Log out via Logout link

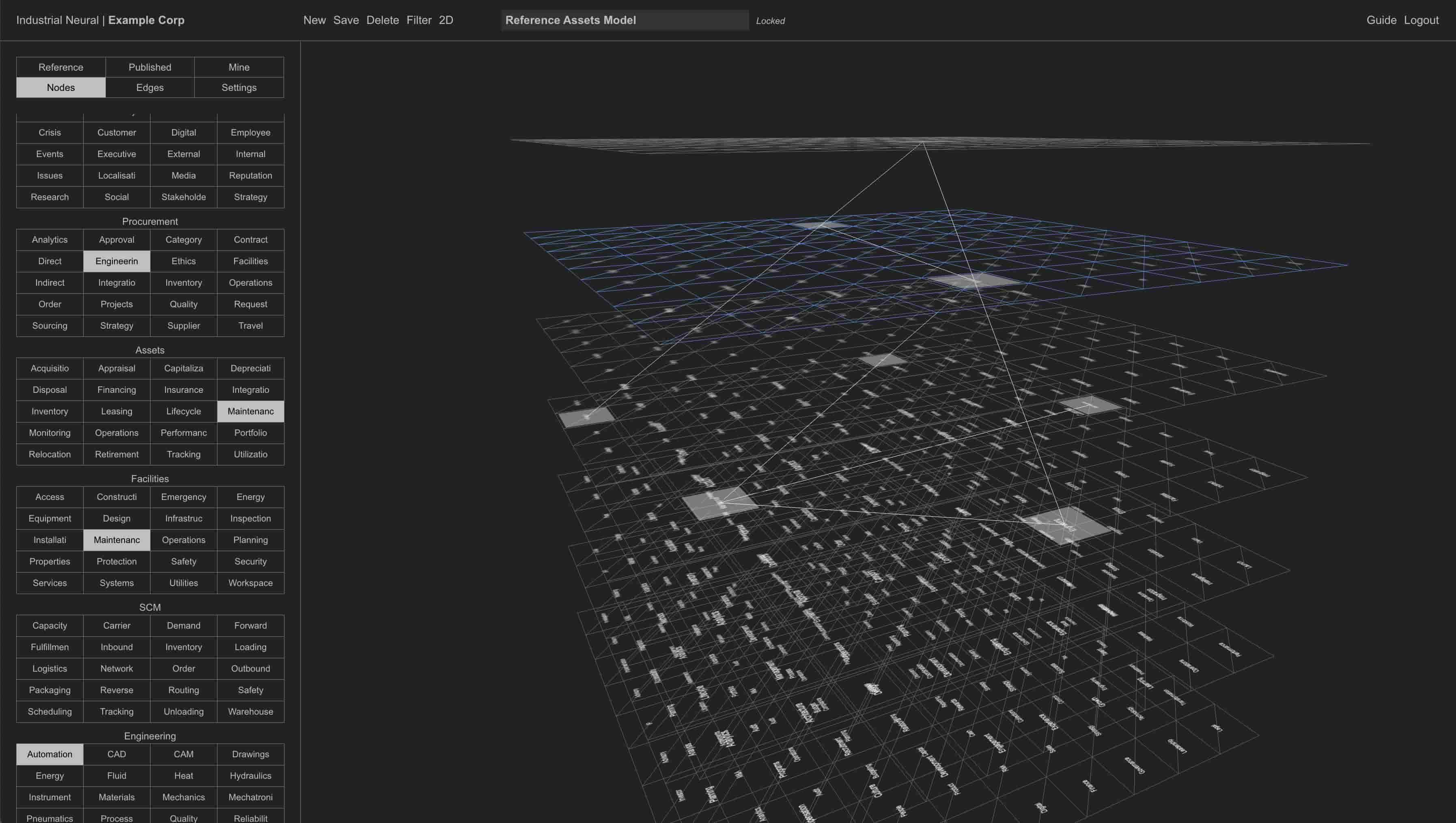coord(1421,20)
